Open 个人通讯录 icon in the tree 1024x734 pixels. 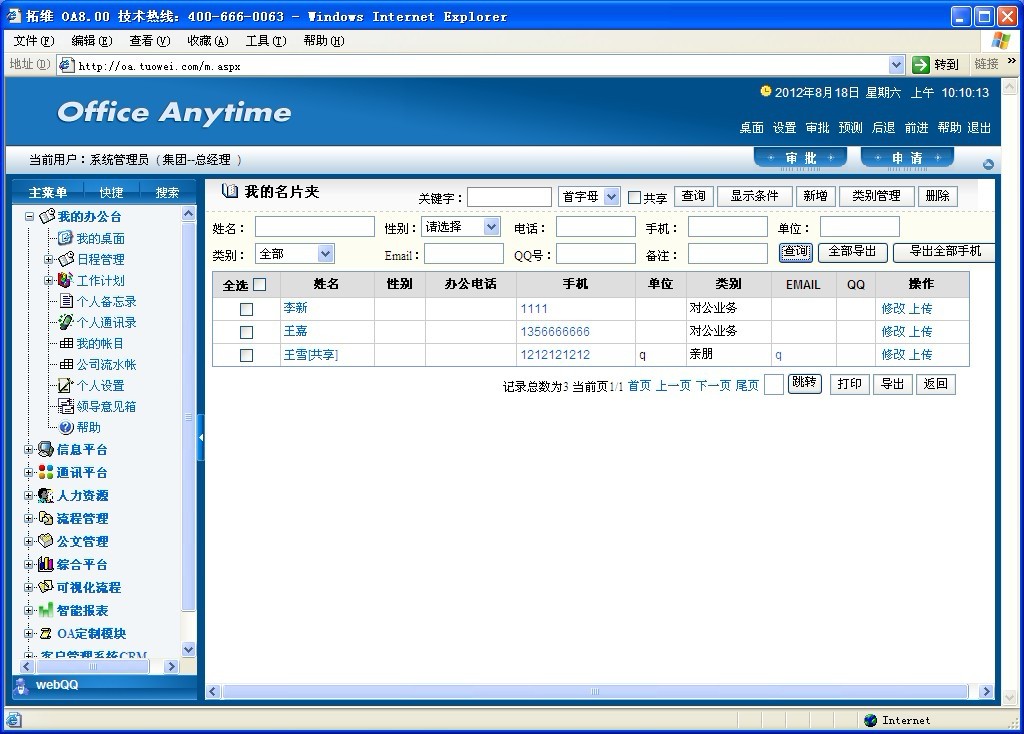pyautogui.click(x=65, y=322)
